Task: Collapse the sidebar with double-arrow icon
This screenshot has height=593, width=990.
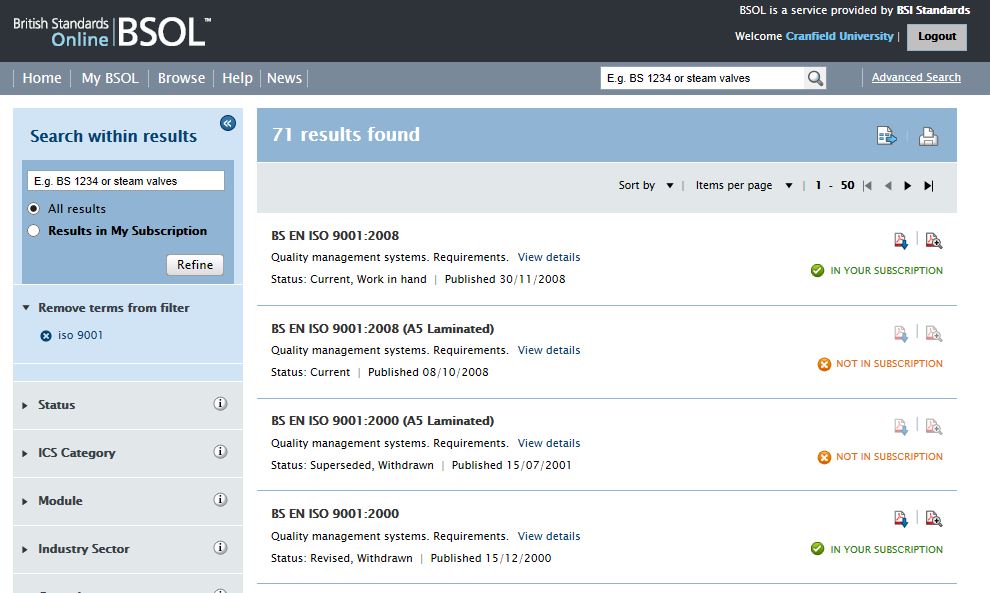Action: tap(227, 123)
